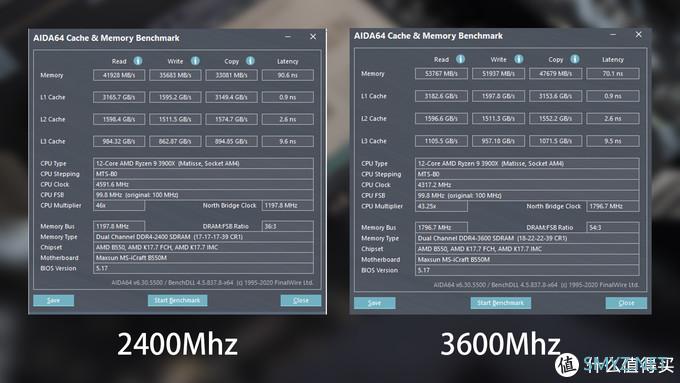The height and width of the screenshot is (383, 680).
Task: Click the Copy info icon in the 3600Mhz window
Action: click(575, 59)
